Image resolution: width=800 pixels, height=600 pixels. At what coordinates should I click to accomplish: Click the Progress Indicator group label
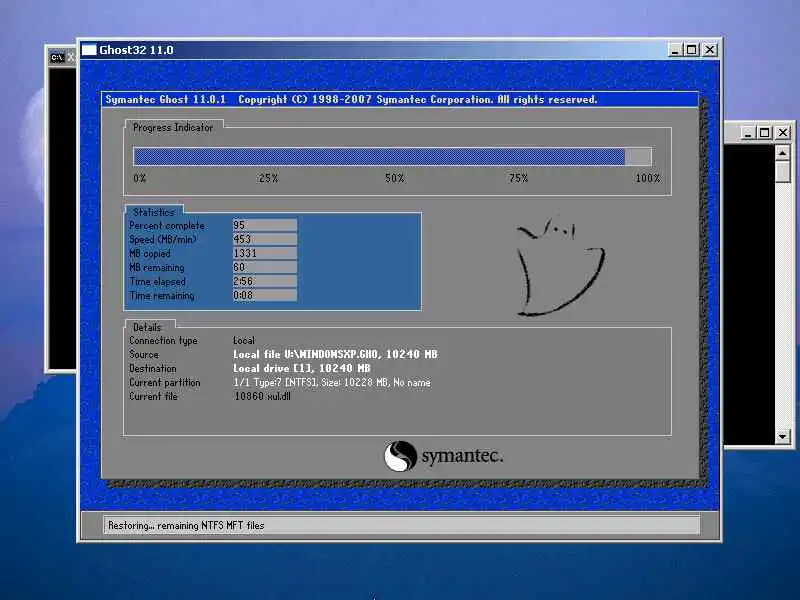point(172,128)
